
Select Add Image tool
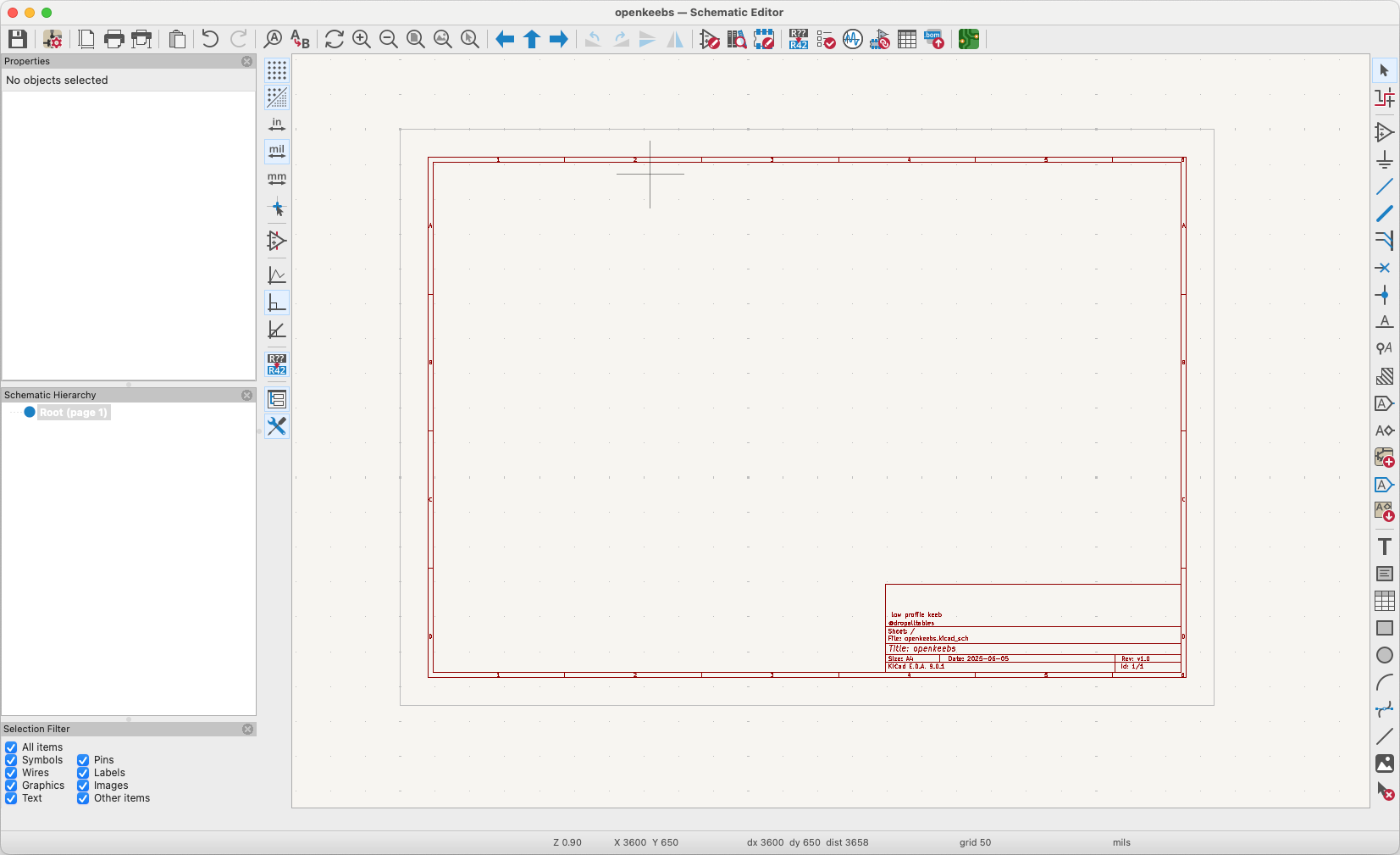pyautogui.click(x=1385, y=763)
